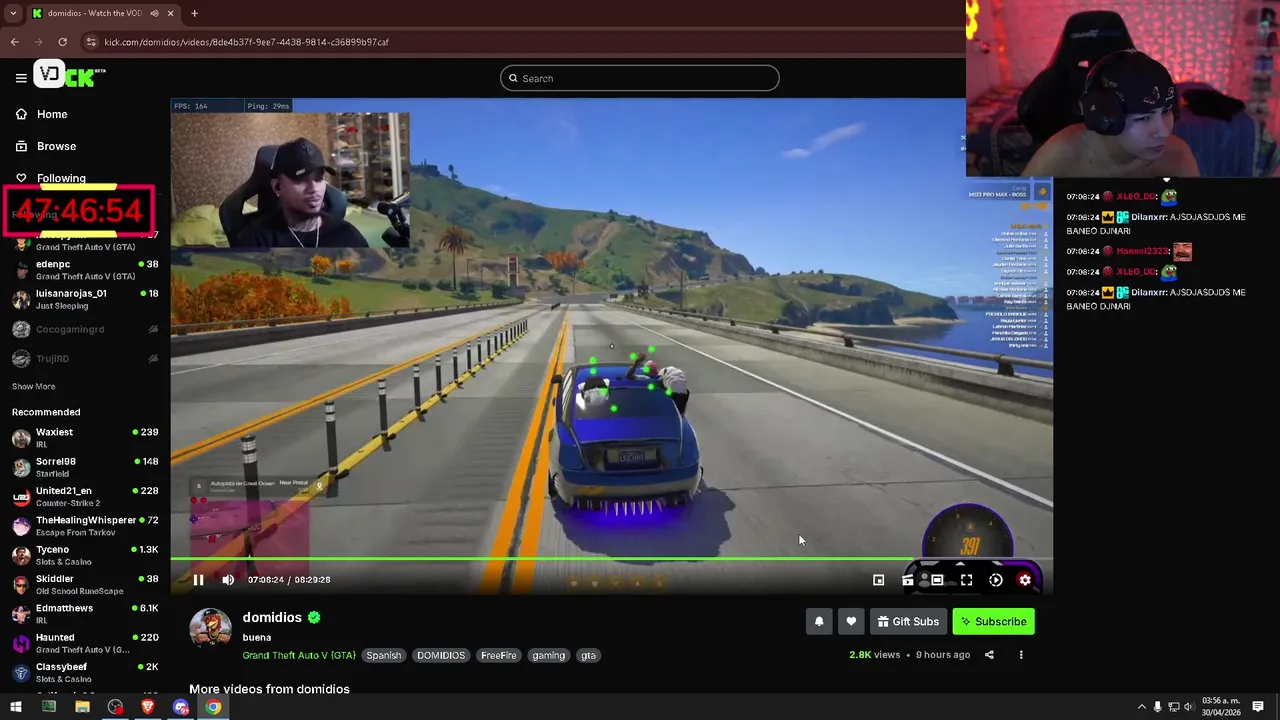Open the tab search dropdown arrow

click(13, 13)
